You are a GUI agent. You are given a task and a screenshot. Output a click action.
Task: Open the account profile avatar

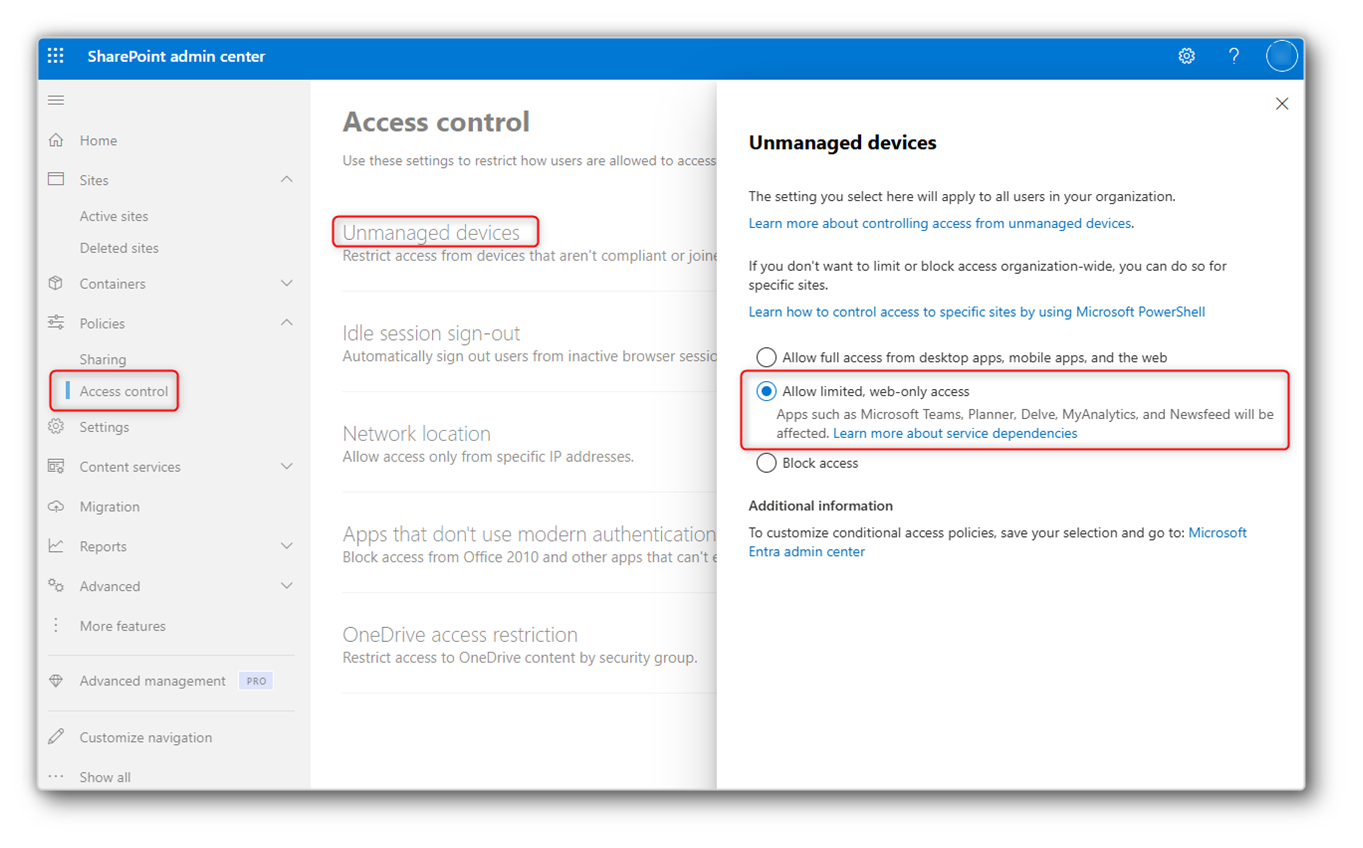1281,56
